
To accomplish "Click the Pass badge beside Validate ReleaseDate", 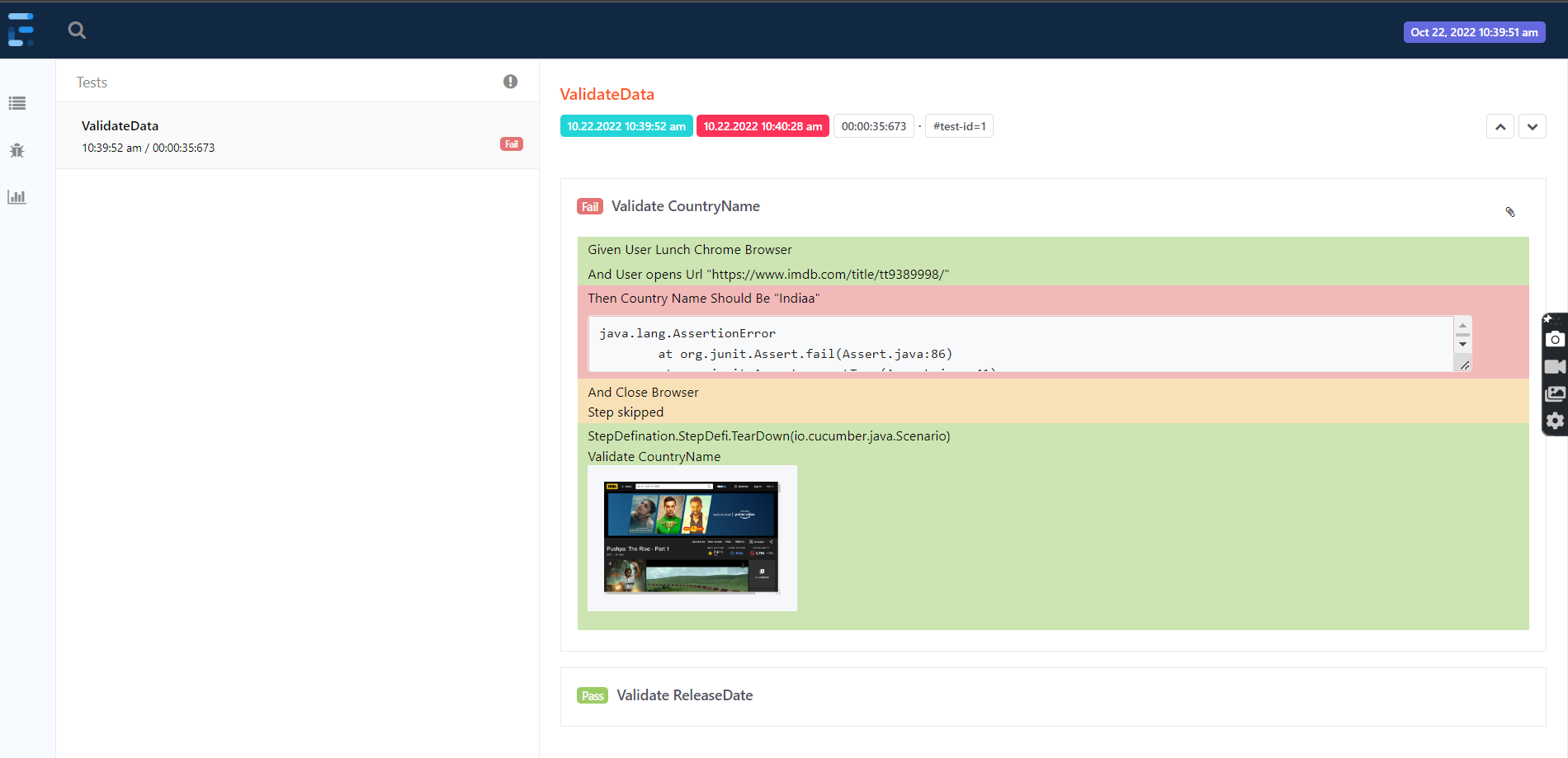I will (593, 696).
